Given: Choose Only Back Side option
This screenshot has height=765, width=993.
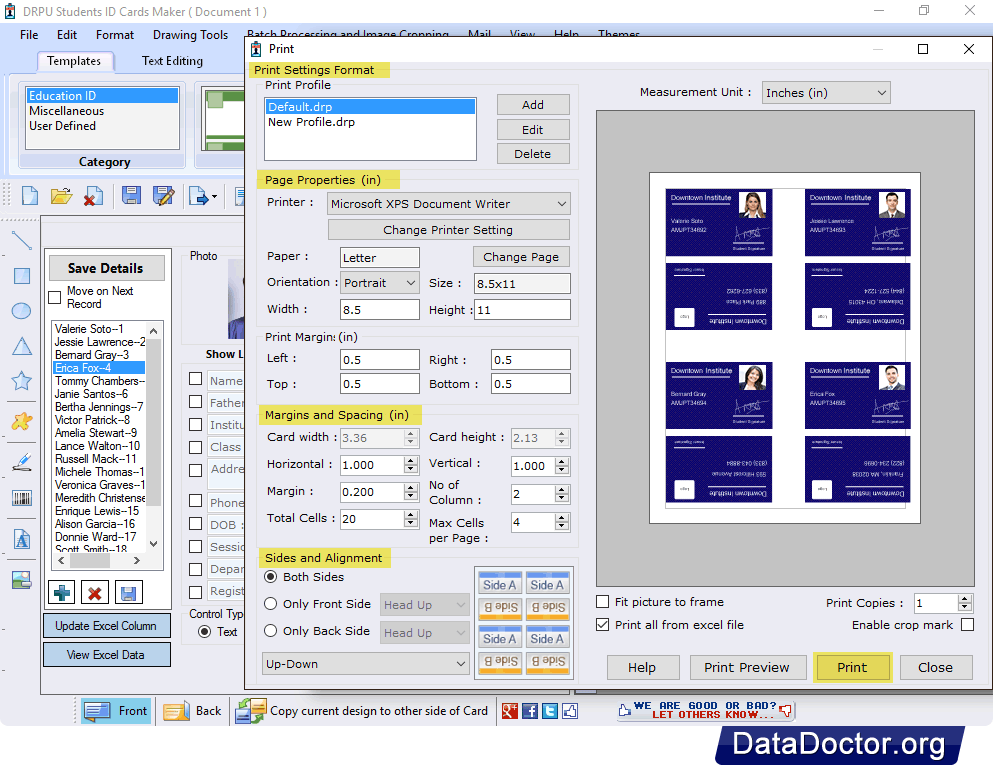Looking at the screenshot, I should tap(271, 631).
